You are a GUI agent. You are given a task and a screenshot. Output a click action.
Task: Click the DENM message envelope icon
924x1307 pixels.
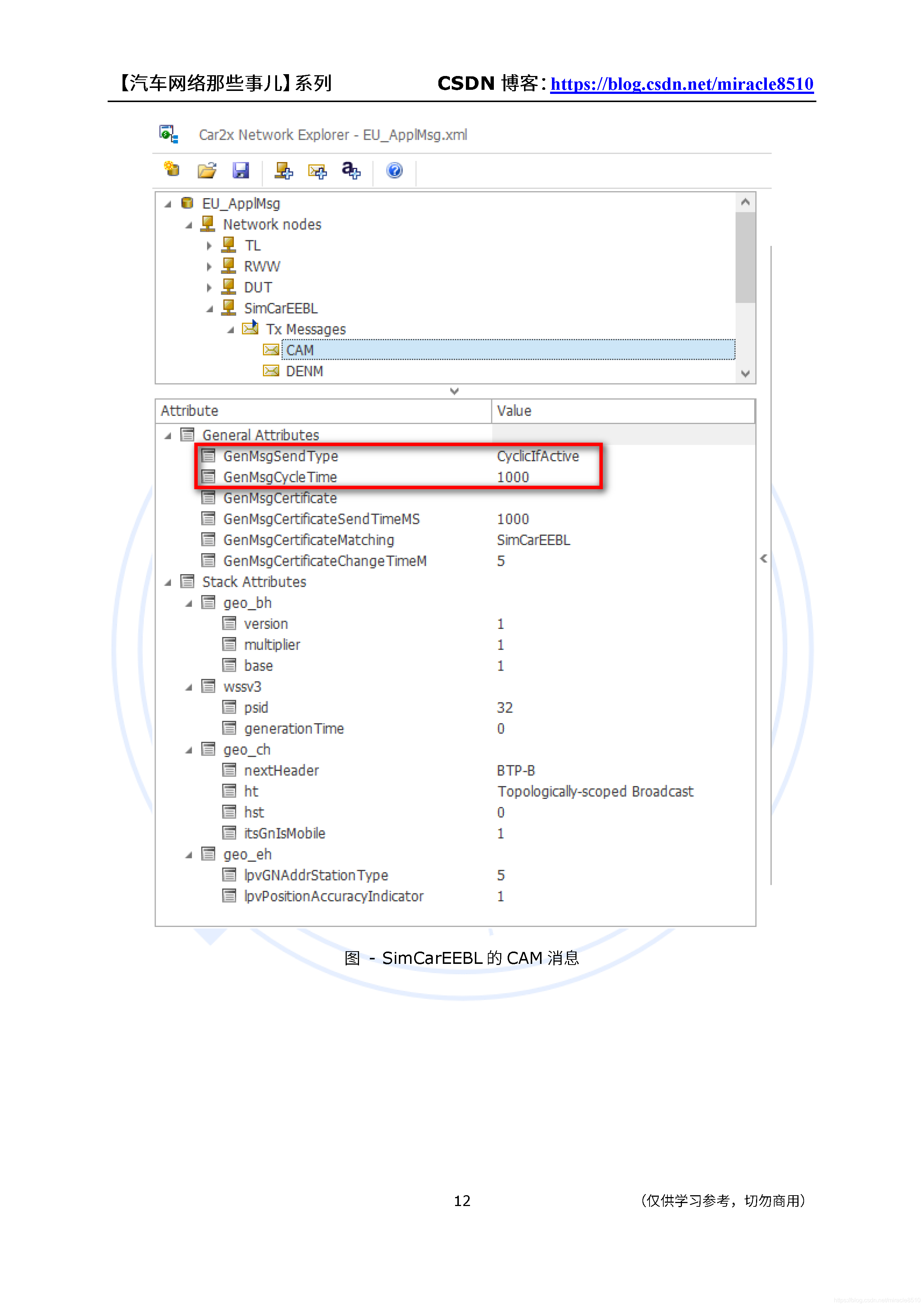(x=272, y=371)
